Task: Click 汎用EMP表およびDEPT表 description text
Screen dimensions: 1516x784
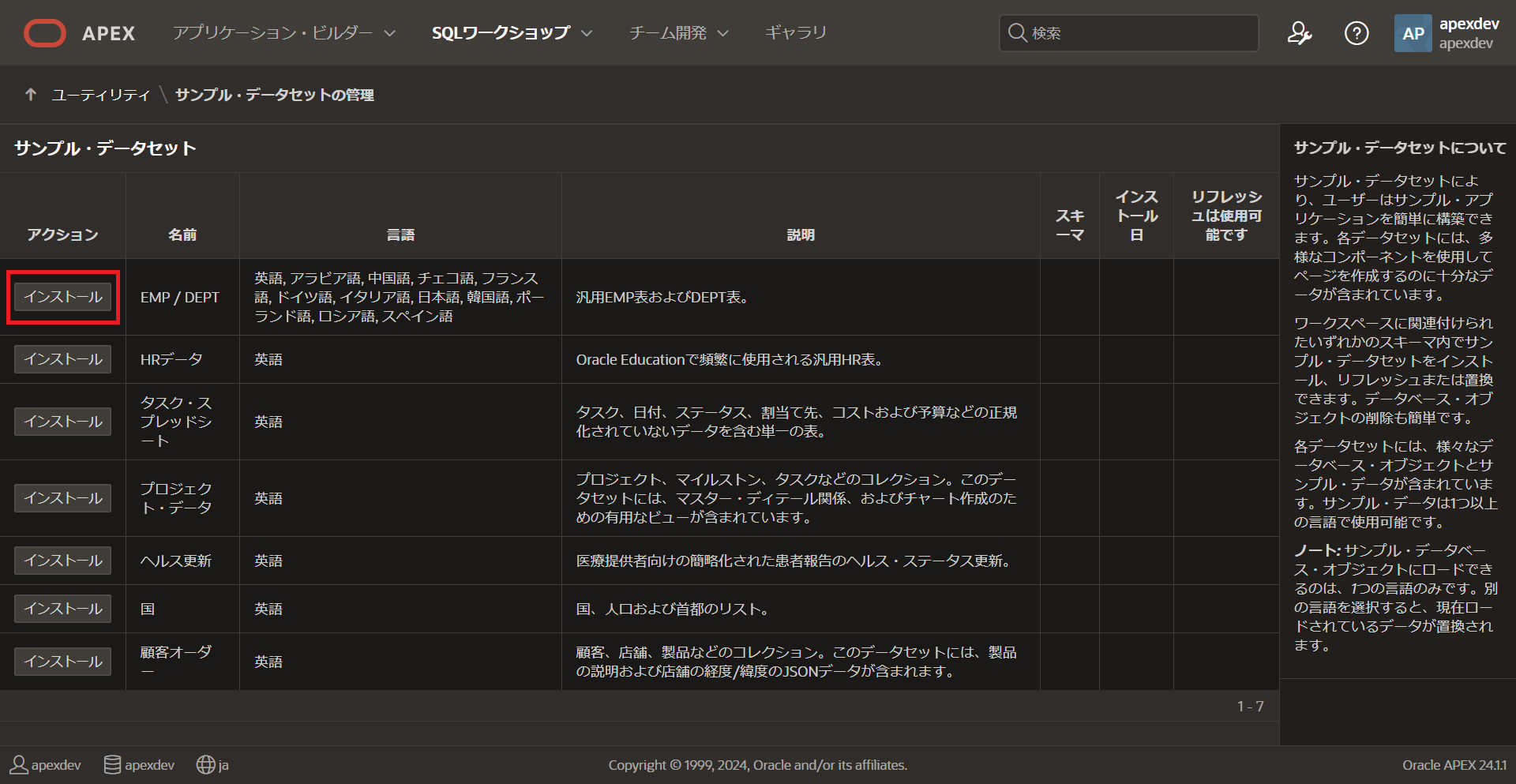Action: pos(662,297)
